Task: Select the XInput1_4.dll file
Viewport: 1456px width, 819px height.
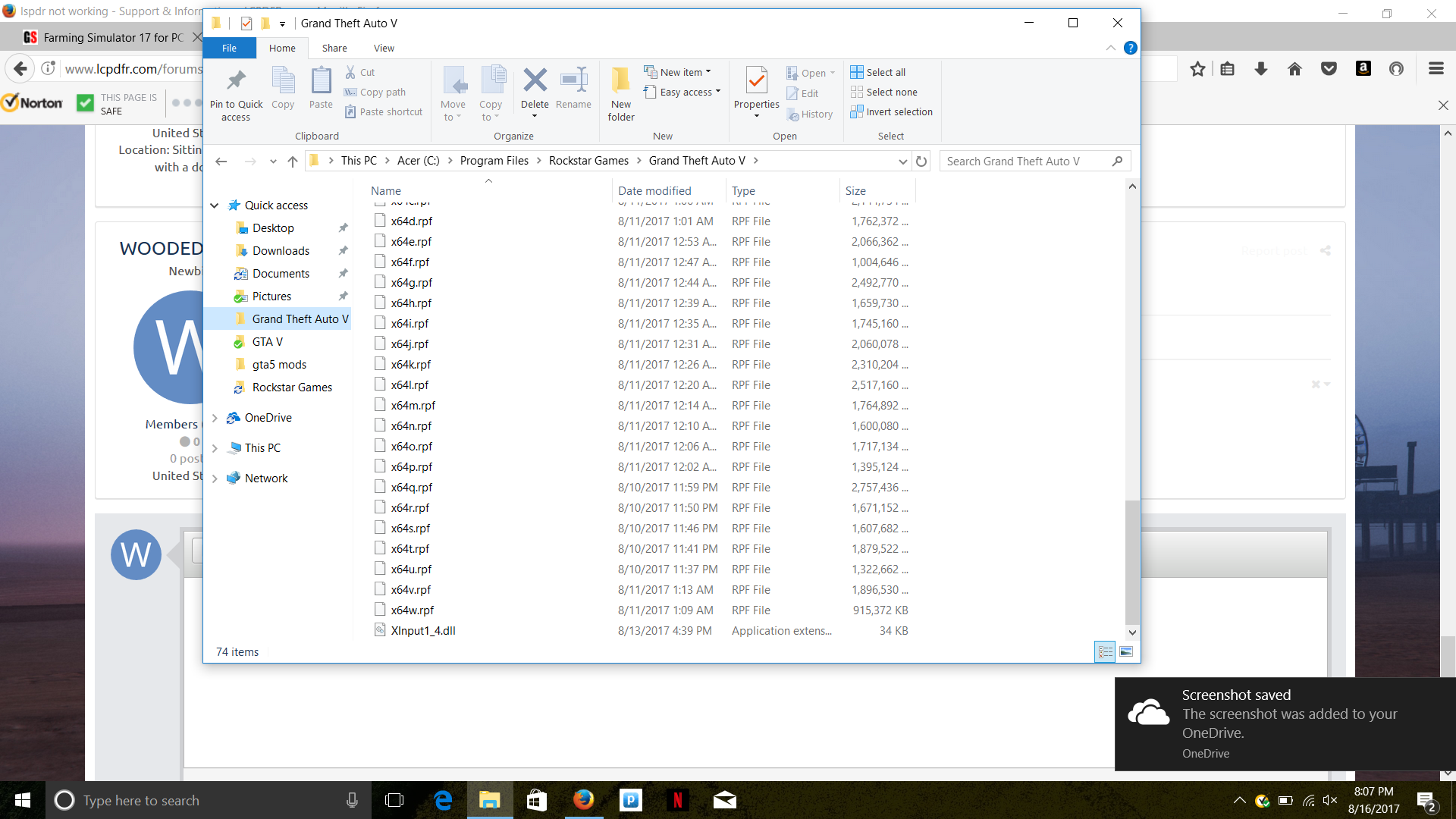Action: click(422, 630)
